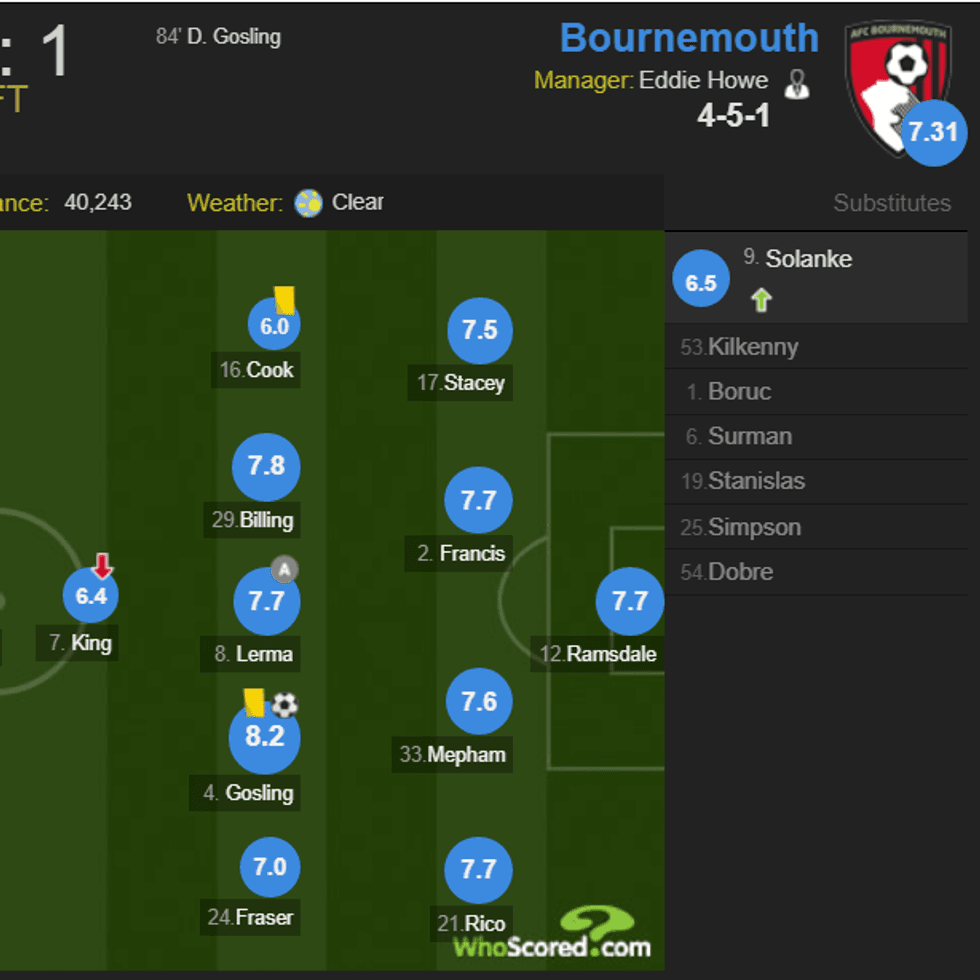
Task: Click King's red substituted-off arrow
Action: (x=102, y=567)
